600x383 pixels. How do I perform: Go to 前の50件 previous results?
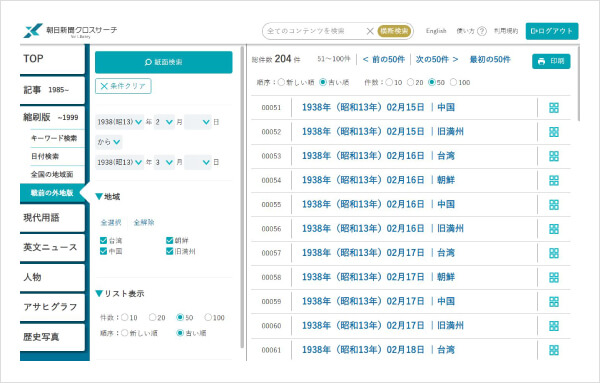point(383,59)
